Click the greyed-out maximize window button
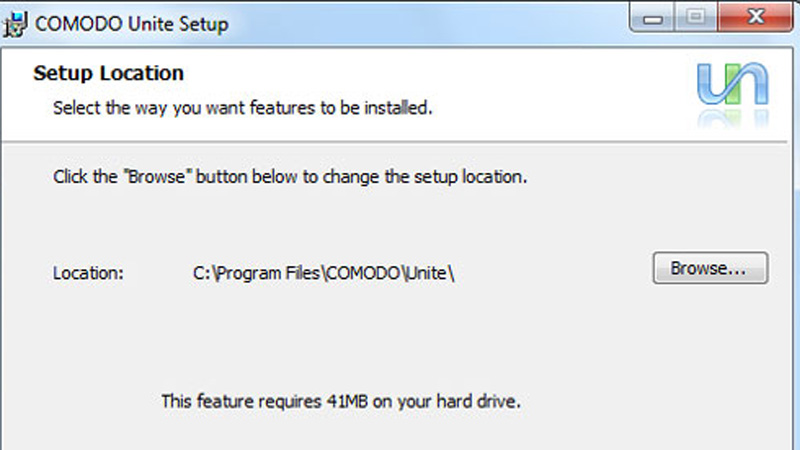The height and width of the screenshot is (450, 800). pyautogui.click(x=695, y=17)
